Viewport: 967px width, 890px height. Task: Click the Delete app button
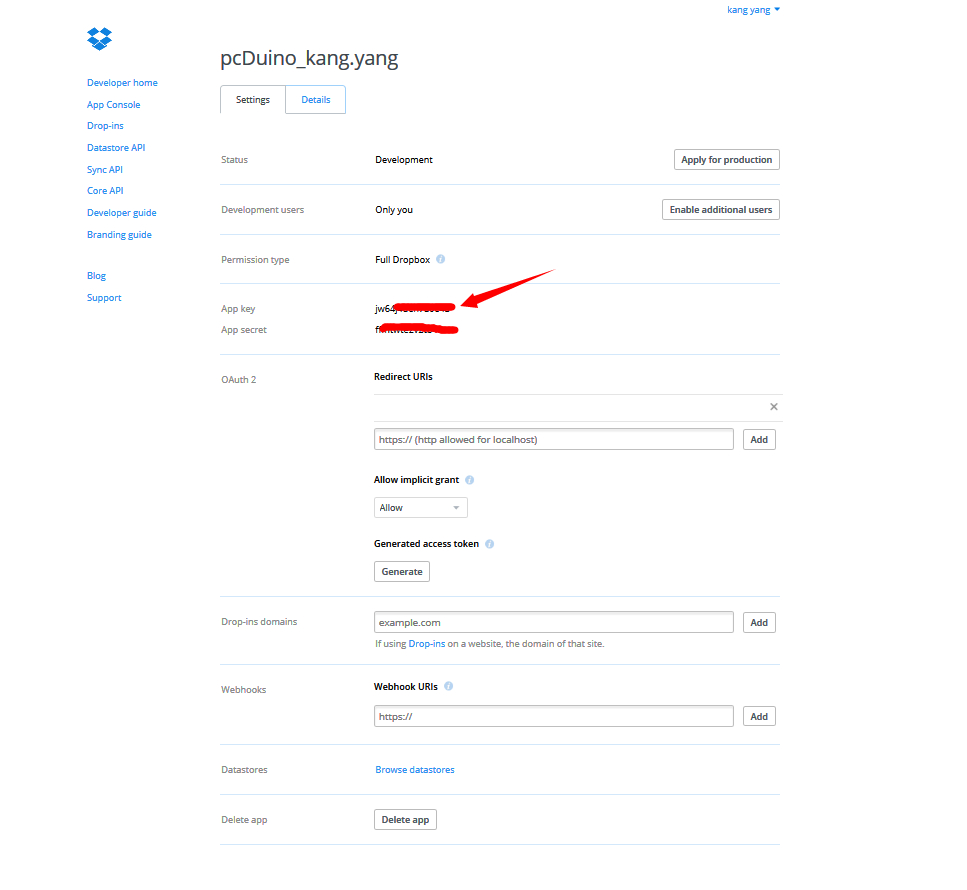405,820
